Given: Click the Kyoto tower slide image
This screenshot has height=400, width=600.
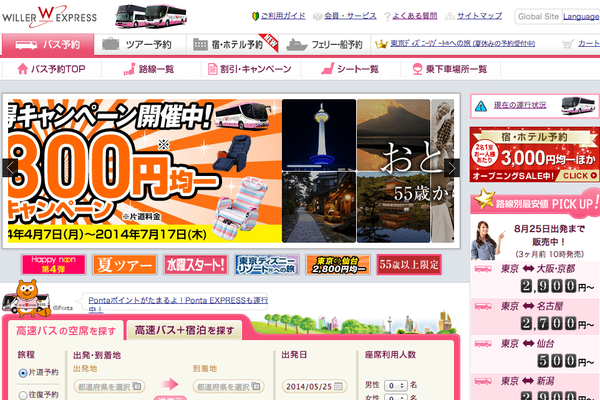Looking at the screenshot, I should pyautogui.click(x=319, y=135).
